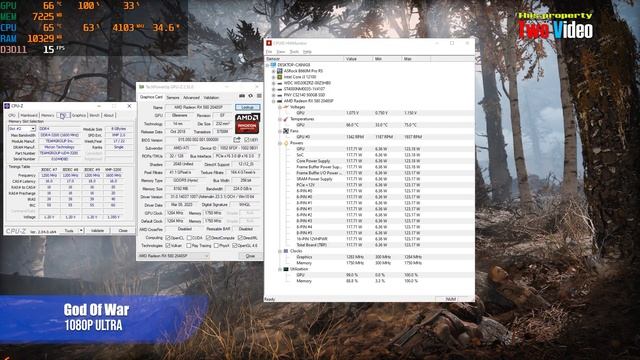Click the Lookup button in GPU-Z
The image size is (640, 360).
[x=248, y=107]
